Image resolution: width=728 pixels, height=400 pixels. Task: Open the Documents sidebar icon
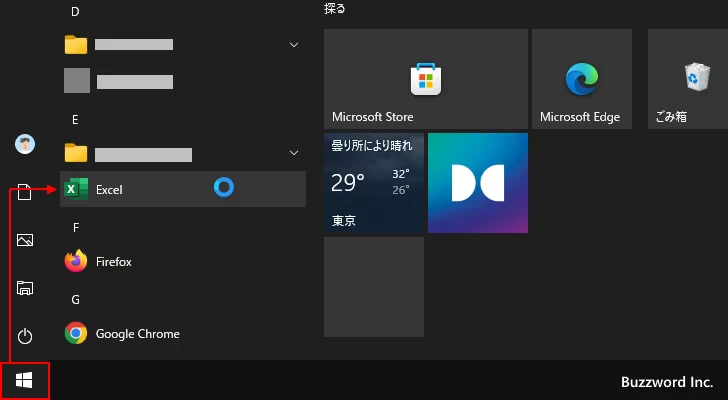25,192
